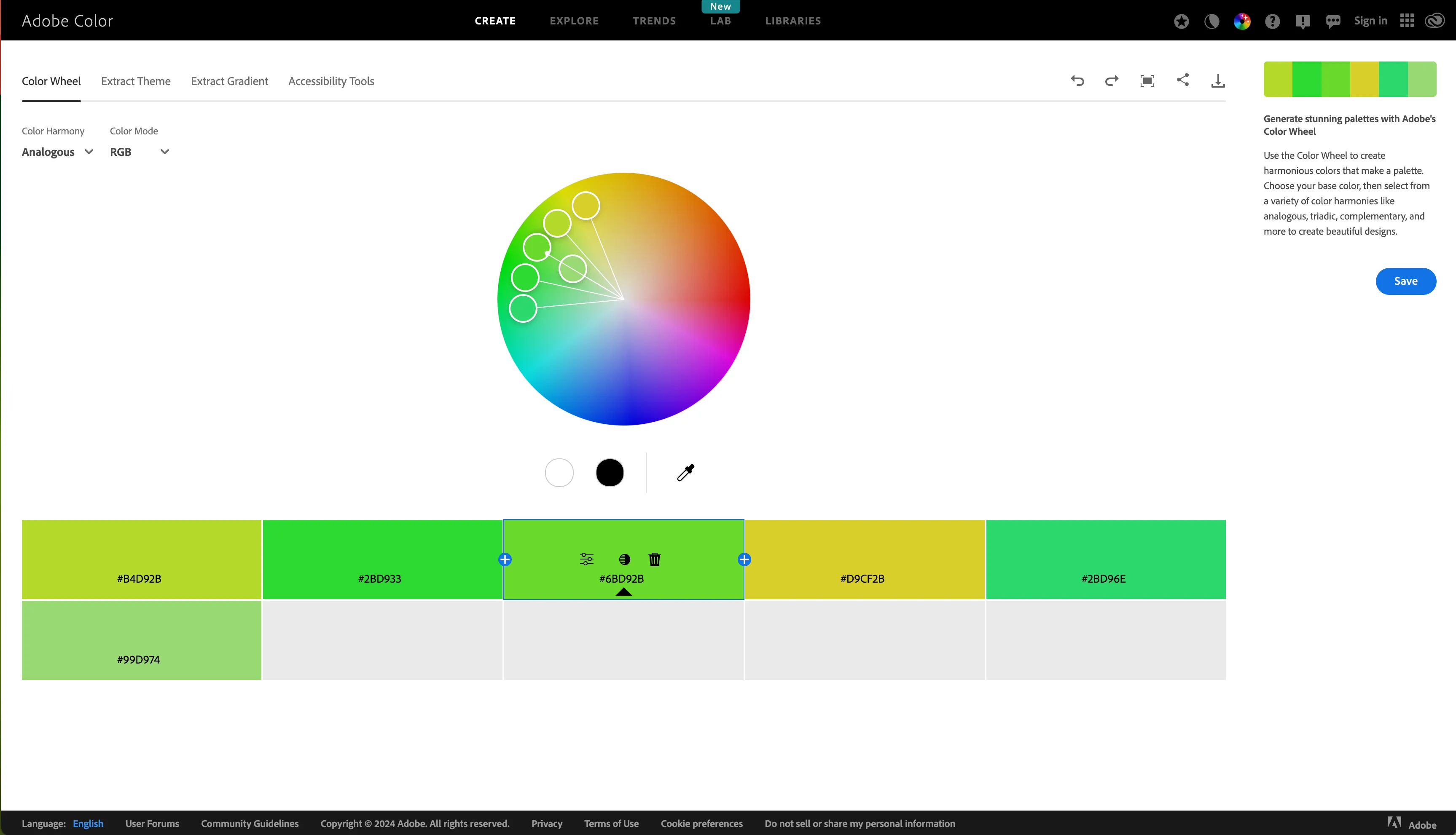Click the feedback exclamation icon

[1303, 22]
